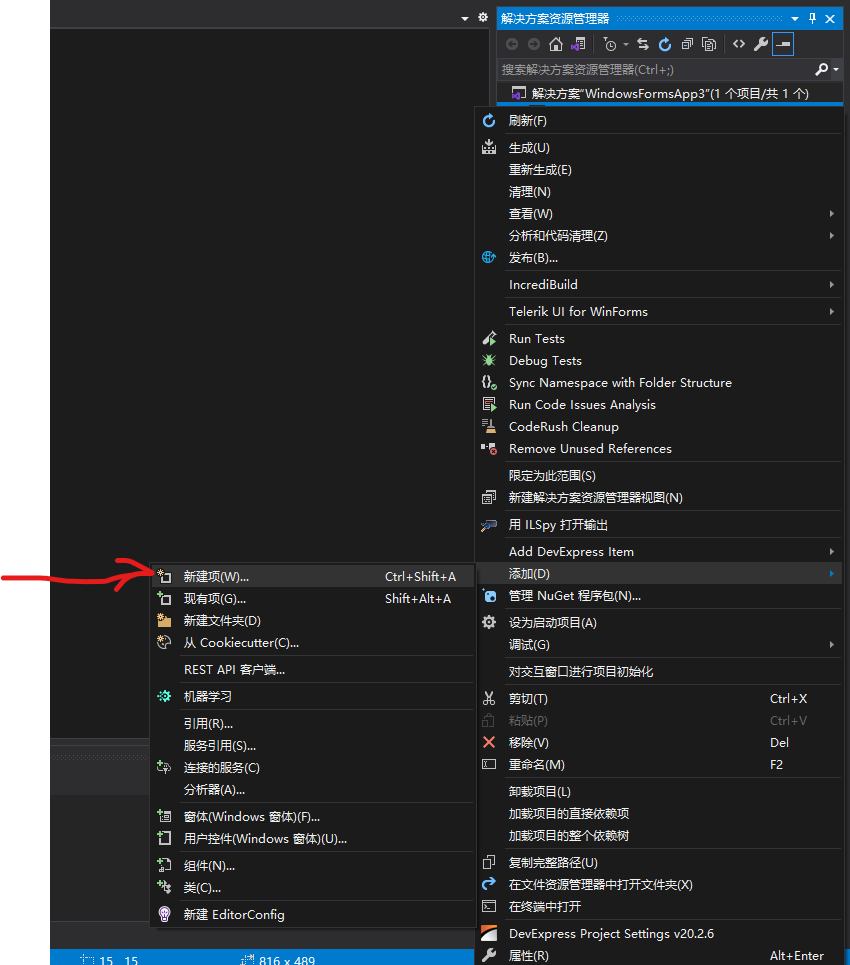This screenshot has width=850, height=965.
Task: Select CodeRush Cleanup entry
Action: (x=659, y=426)
